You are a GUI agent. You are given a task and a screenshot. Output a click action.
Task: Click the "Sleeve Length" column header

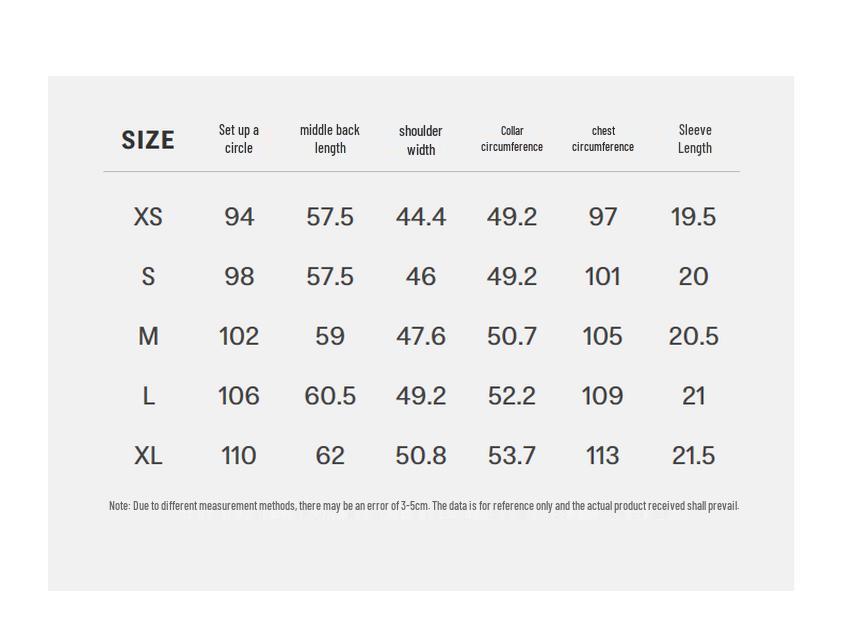(x=695, y=139)
